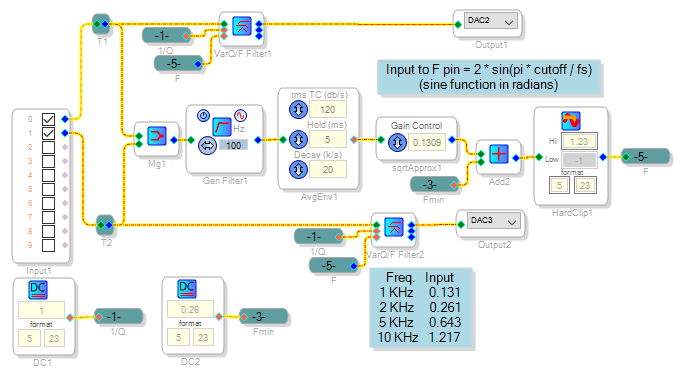Image resolution: width=688 pixels, height=378 pixels.
Task: Click the Gen Filter1 frequency adjust arrows
Action: [207, 145]
